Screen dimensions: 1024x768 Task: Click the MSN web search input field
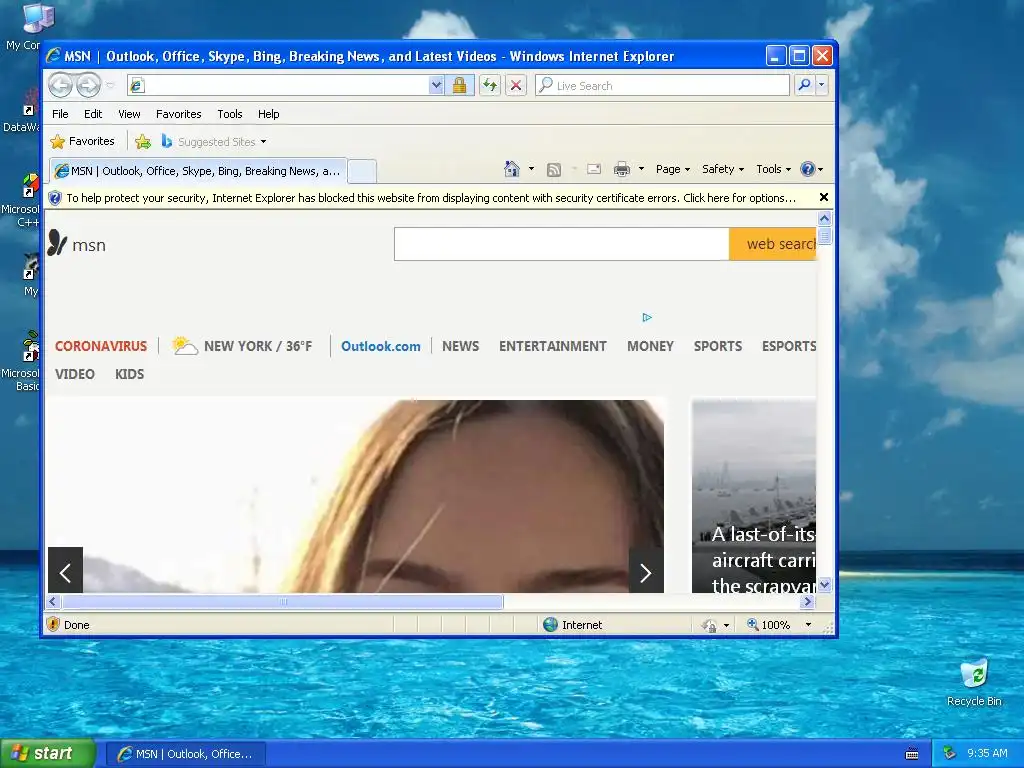562,244
